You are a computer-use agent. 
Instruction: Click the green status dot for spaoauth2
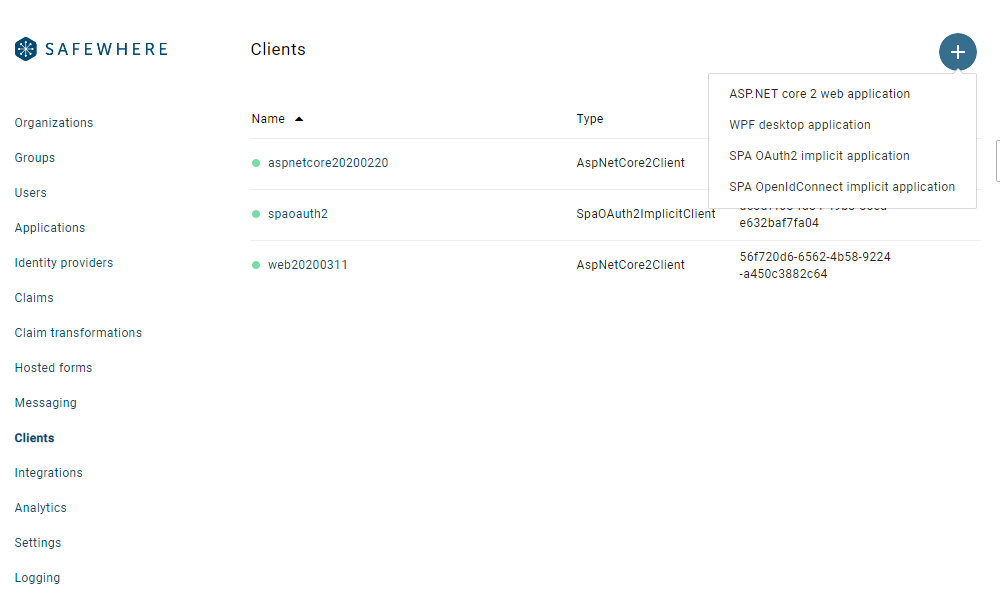pos(256,214)
